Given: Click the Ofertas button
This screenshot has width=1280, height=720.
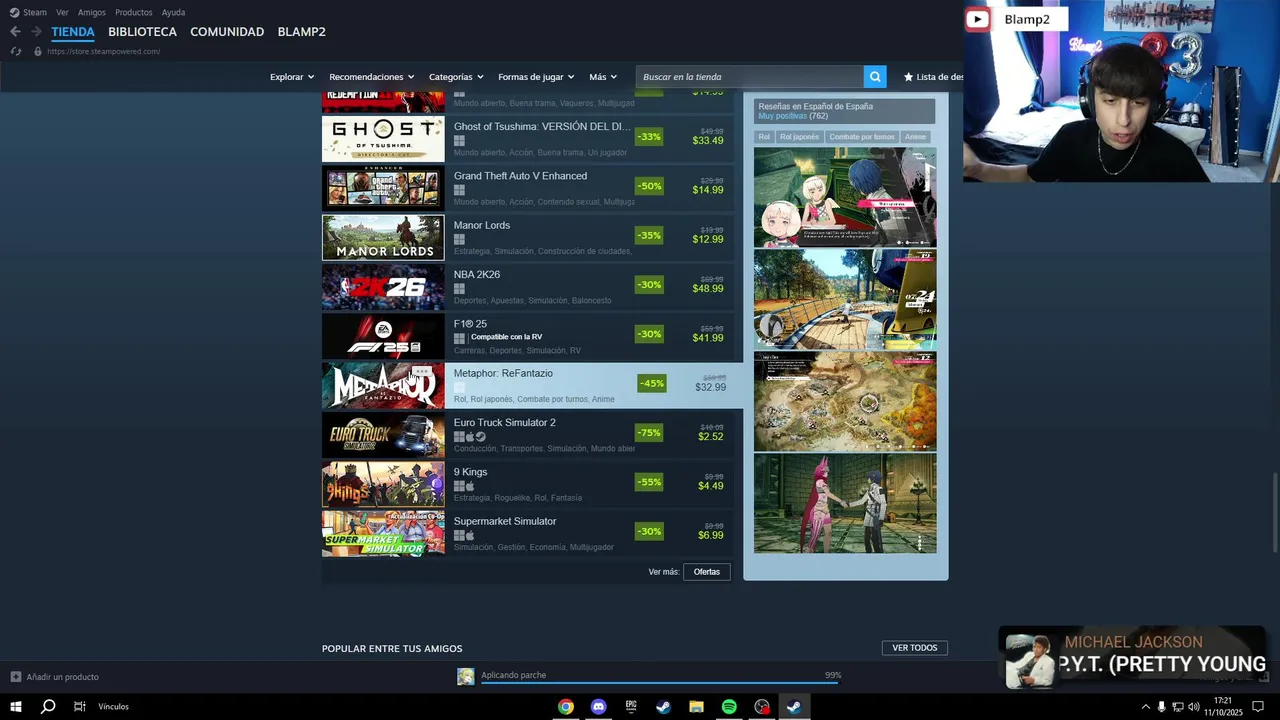Looking at the screenshot, I should [707, 572].
